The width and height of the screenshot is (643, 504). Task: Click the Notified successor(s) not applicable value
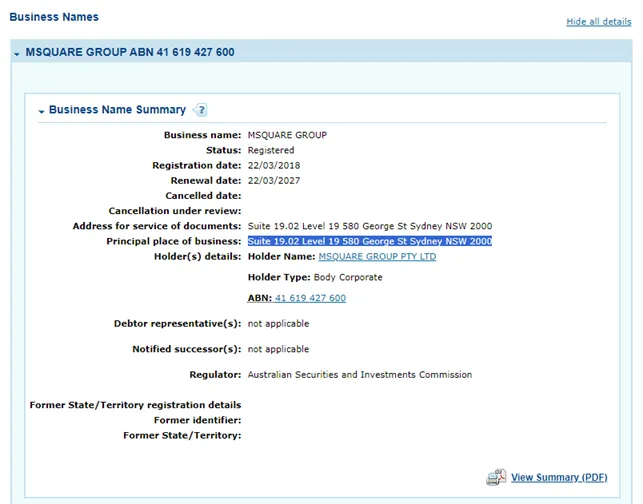click(x=278, y=349)
